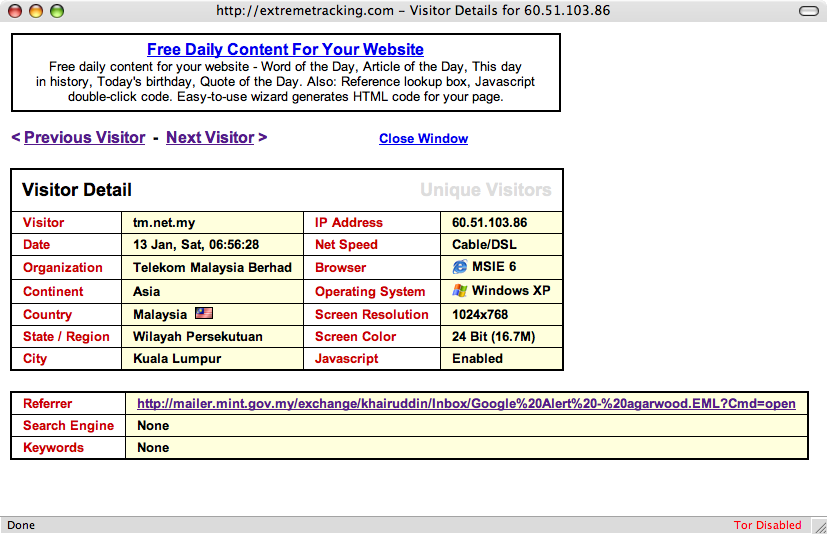Click the Wilayah Persekutuan region value

198,337
